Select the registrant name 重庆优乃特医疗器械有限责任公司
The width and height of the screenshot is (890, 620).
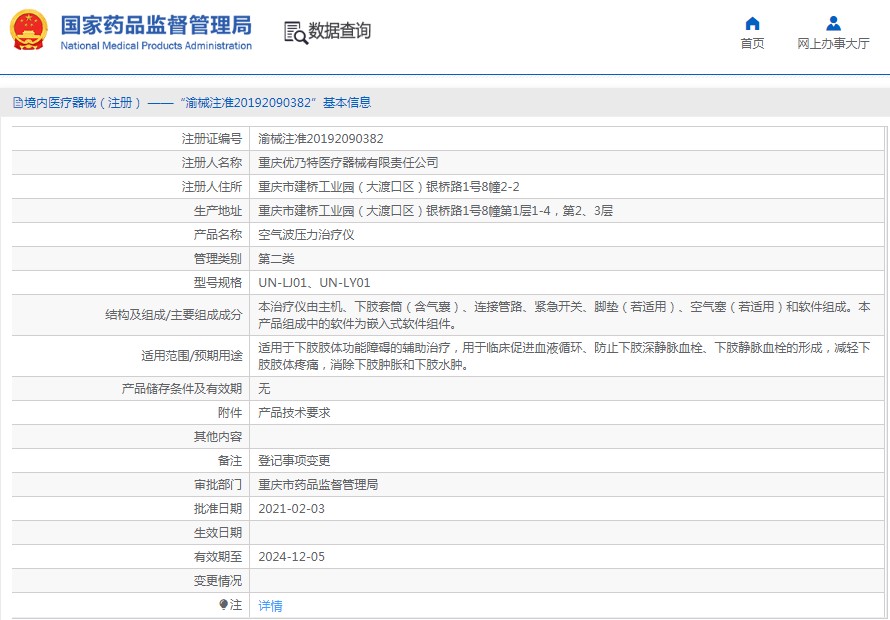point(348,163)
